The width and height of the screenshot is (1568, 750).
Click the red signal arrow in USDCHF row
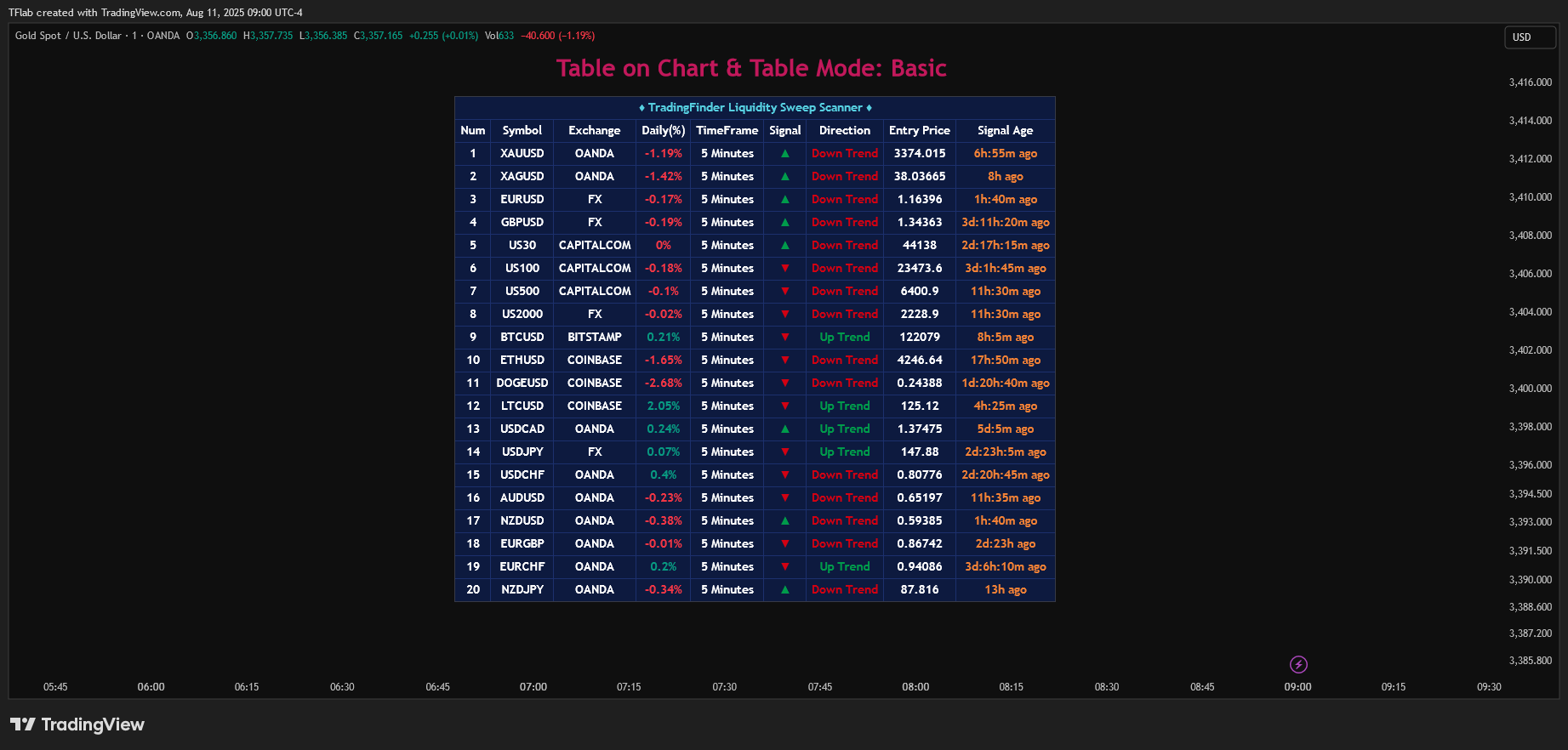click(785, 475)
